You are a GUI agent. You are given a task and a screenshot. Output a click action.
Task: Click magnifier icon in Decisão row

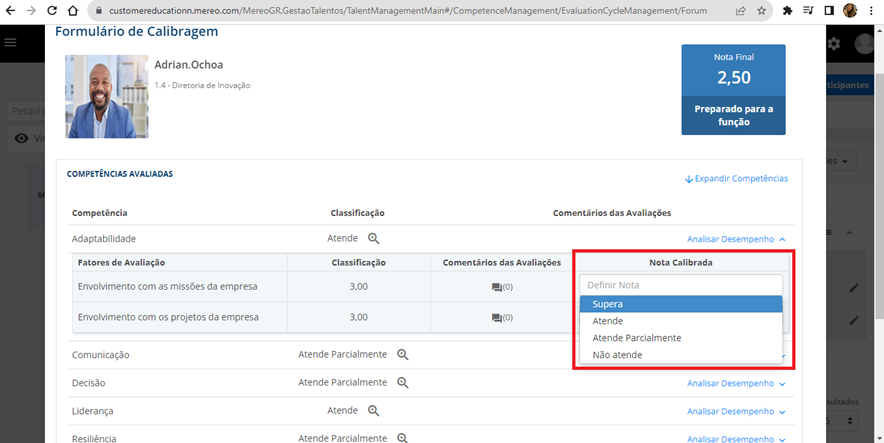click(403, 383)
